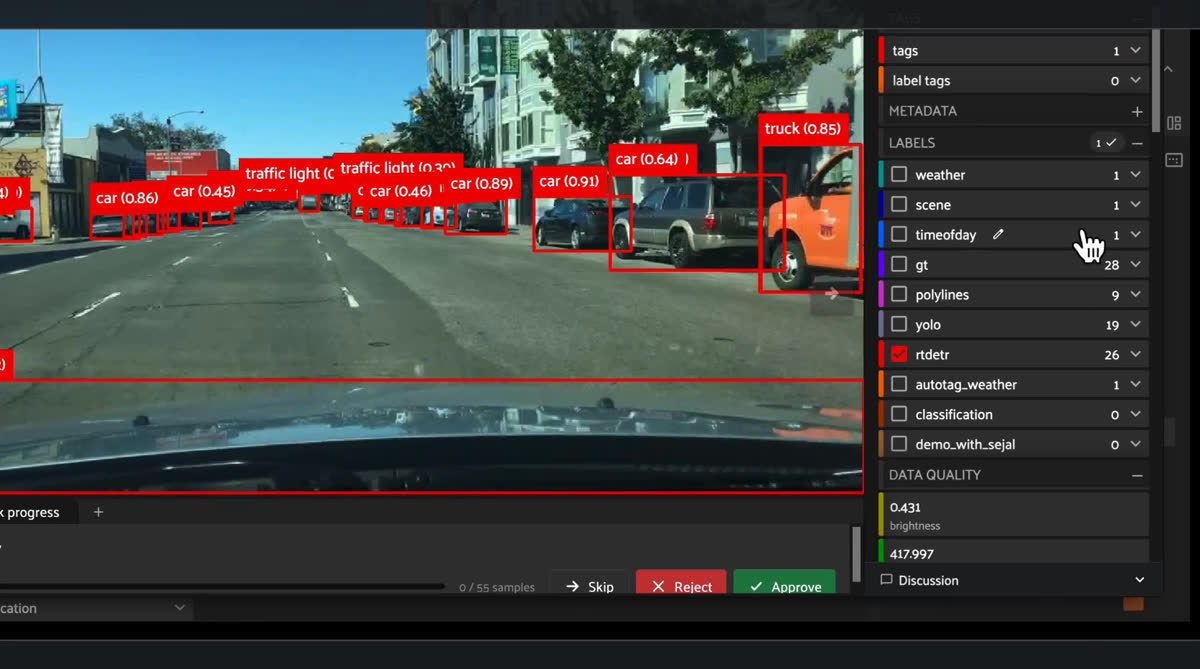The width and height of the screenshot is (1200, 669).
Task: Collapse the DATA QUALITY section
Action: (x=1137, y=475)
